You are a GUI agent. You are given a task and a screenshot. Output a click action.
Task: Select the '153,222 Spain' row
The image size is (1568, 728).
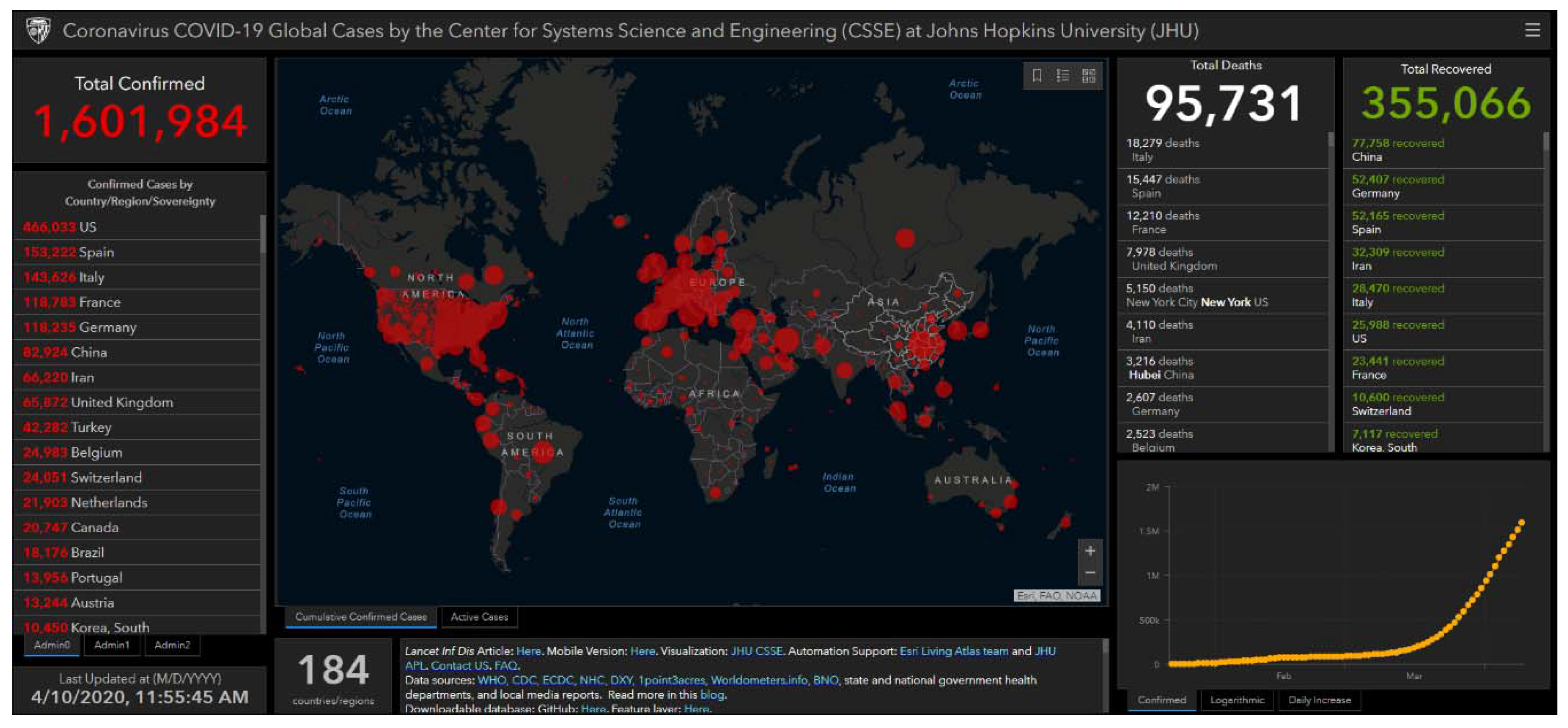pos(137,252)
